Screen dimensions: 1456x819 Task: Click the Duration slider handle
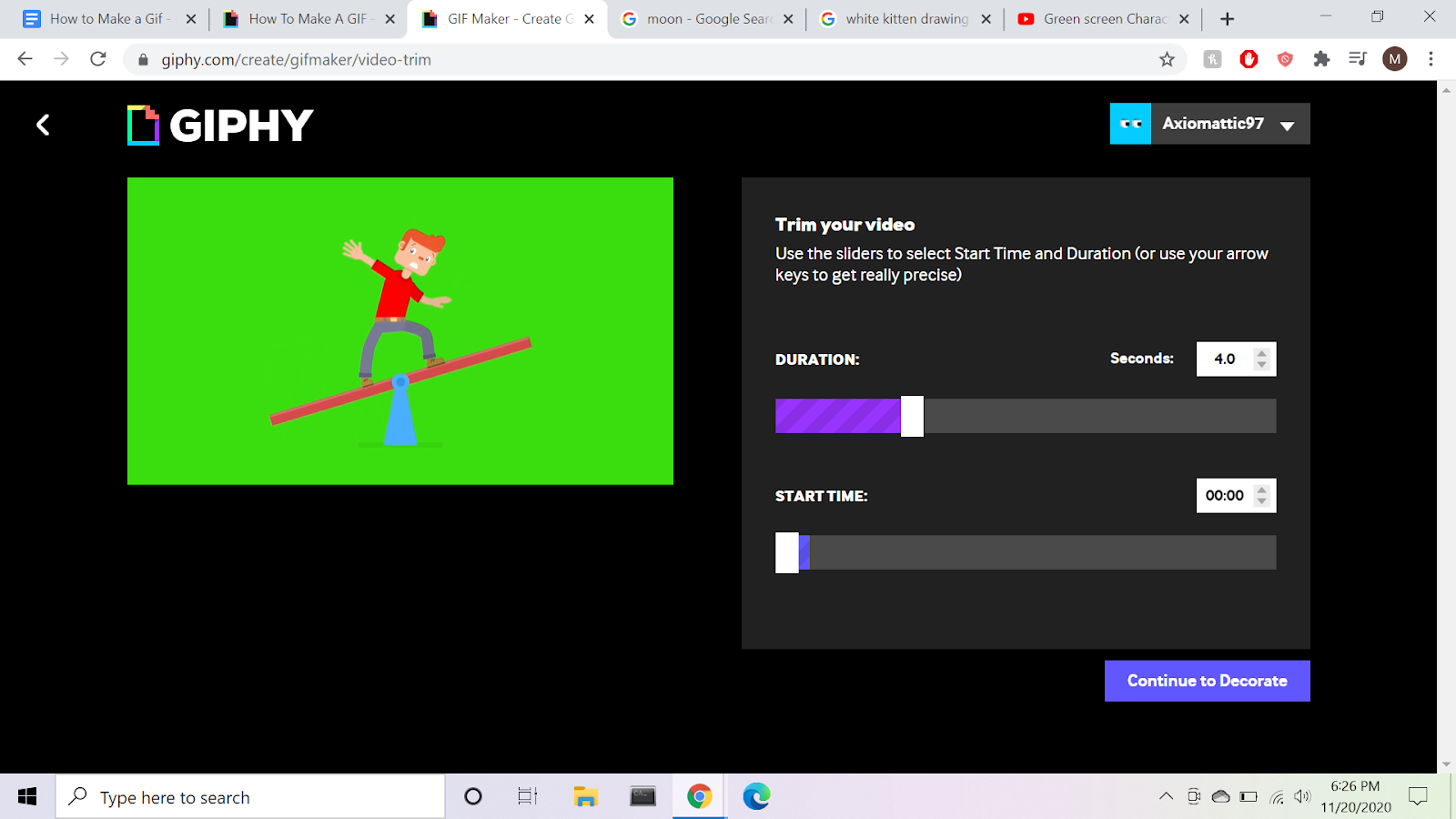912,415
